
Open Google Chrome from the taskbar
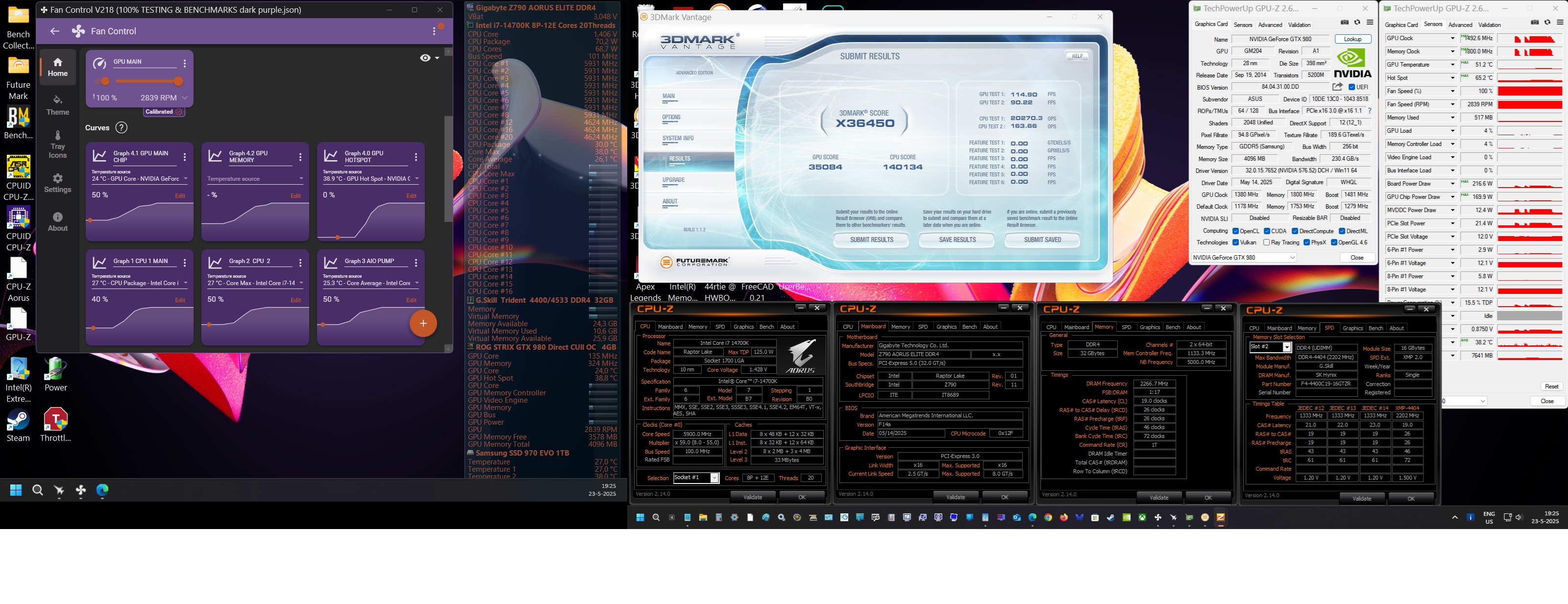[1048, 518]
